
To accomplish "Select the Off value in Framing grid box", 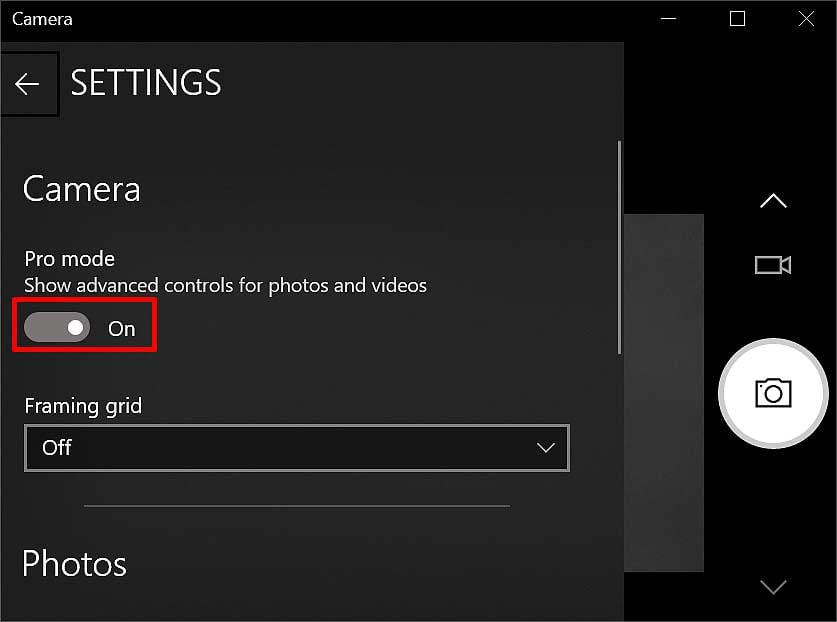I will 57,447.
